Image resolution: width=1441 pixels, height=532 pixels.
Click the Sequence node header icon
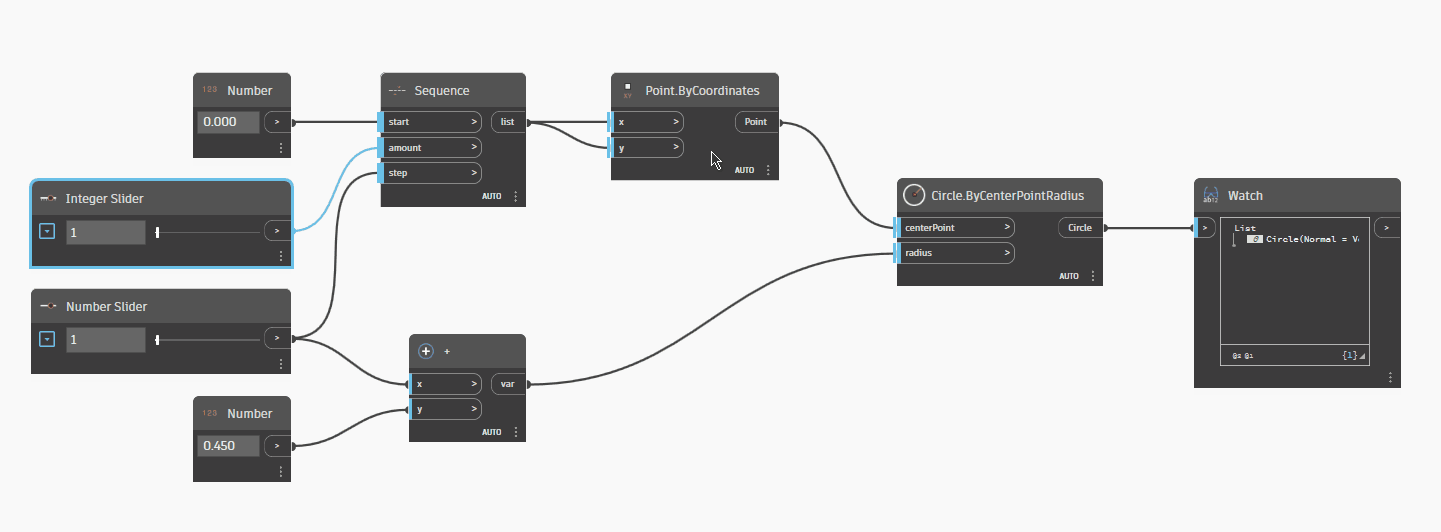tap(397, 91)
